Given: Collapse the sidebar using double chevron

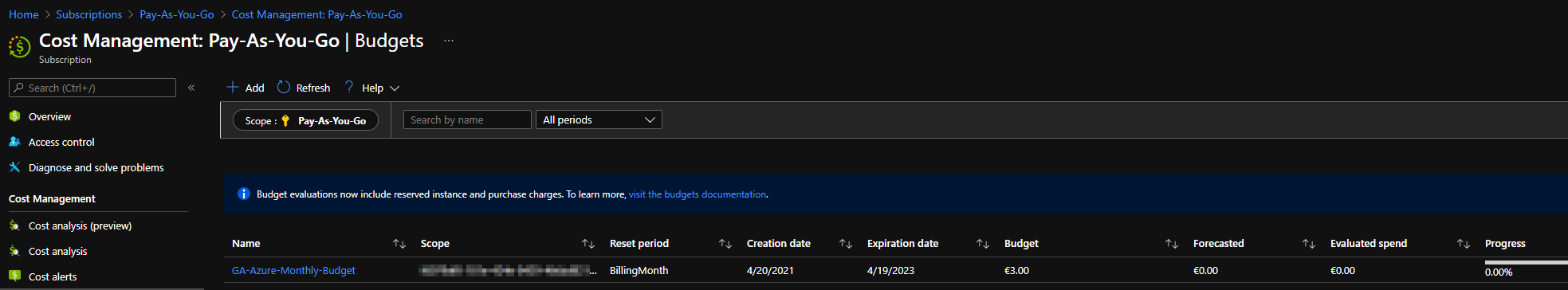Looking at the screenshot, I should tap(191, 88).
